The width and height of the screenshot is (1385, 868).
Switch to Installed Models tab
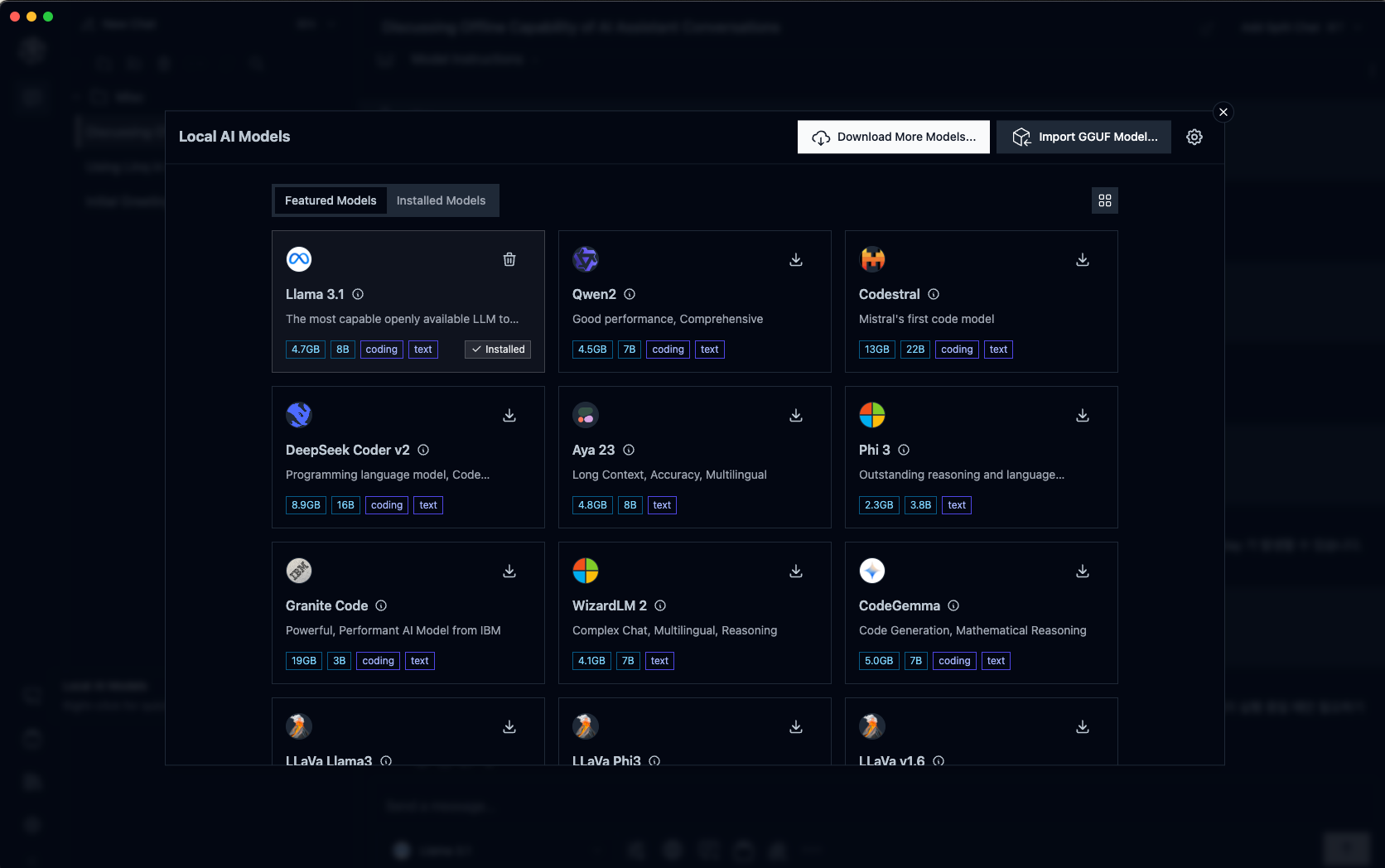pyautogui.click(x=441, y=200)
